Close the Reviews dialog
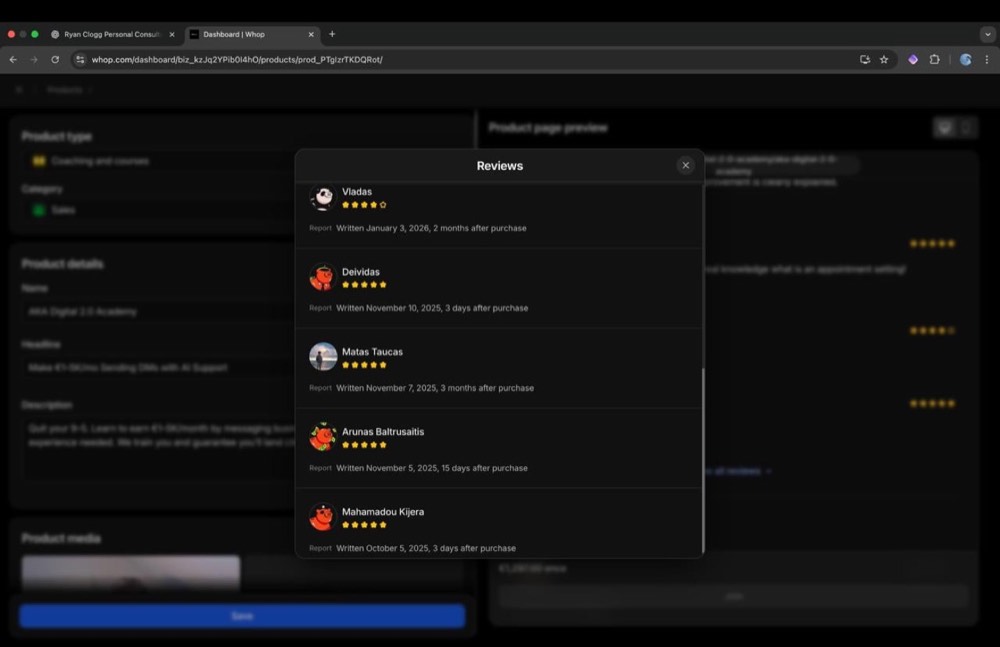 pos(686,165)
